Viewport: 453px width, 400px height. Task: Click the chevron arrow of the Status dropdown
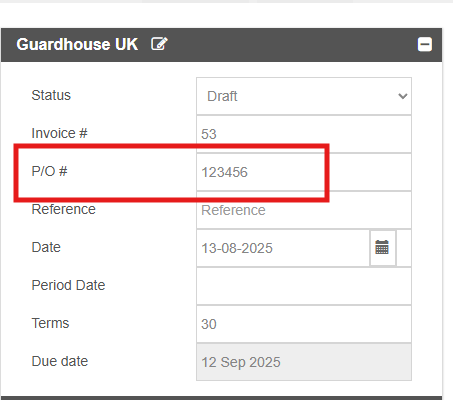tap(403, 96)
